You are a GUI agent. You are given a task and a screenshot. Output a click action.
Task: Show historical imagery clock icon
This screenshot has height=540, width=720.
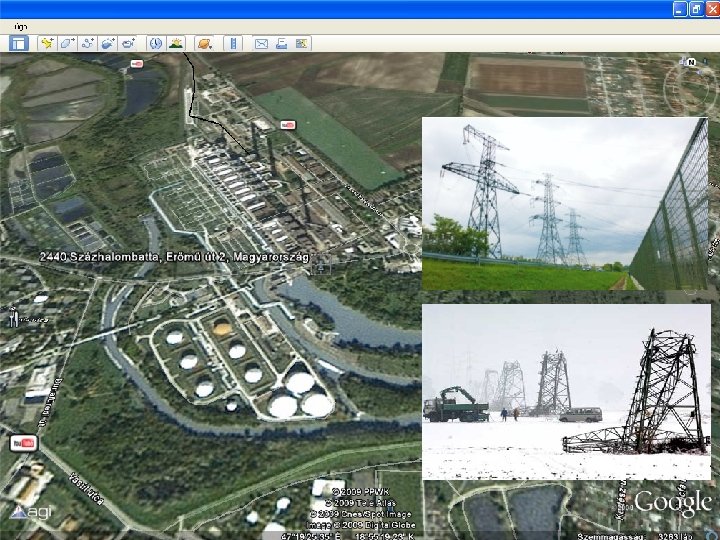[156, 43]
